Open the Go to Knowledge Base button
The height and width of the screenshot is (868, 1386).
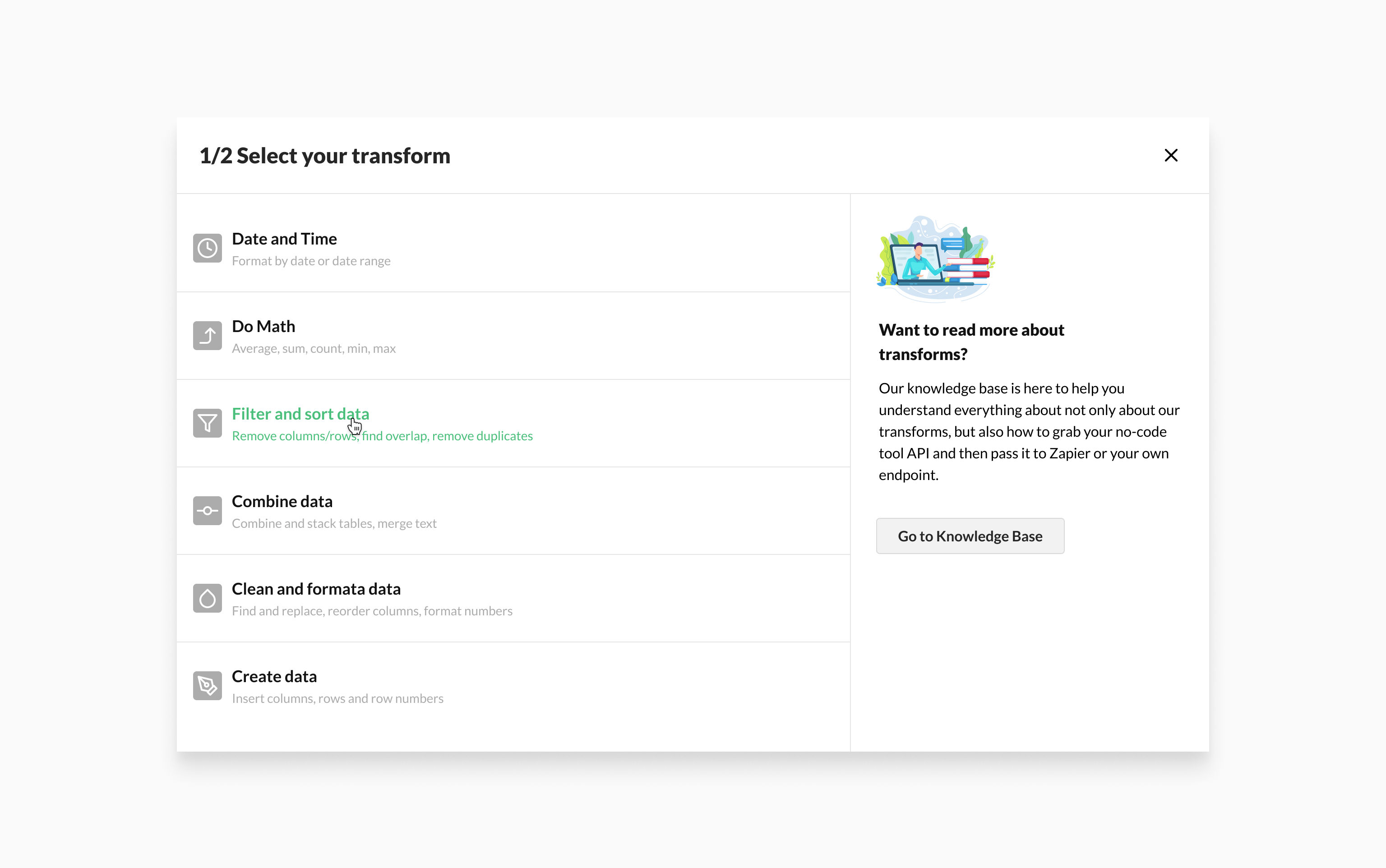click(x=970, y=536)
